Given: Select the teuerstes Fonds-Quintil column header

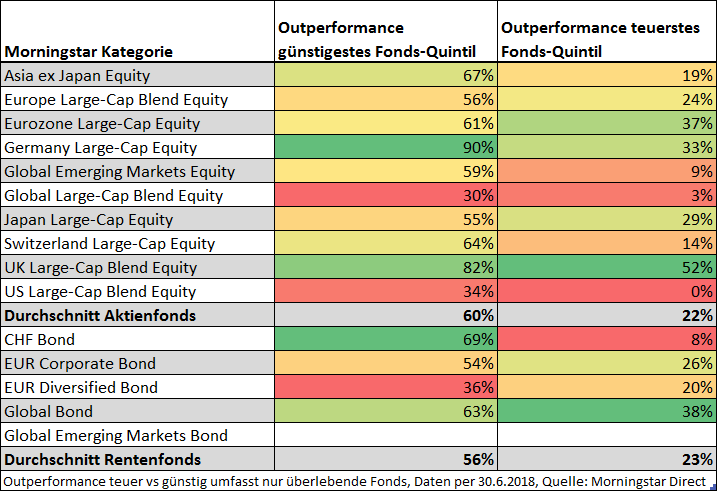Looking at the screenshot, I should tap(607, 38).
